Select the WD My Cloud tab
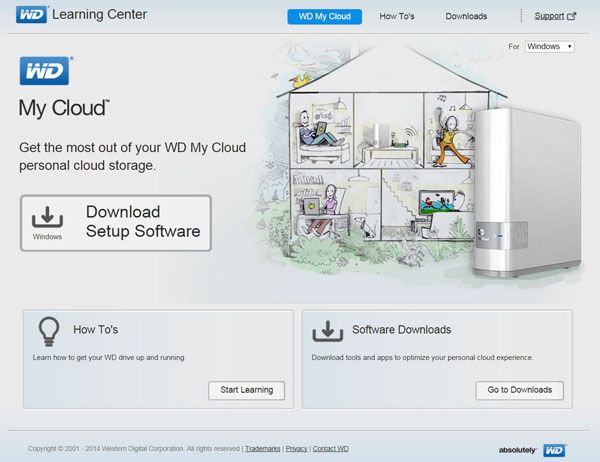The image size is (600, 462). (x=324, y=16)
